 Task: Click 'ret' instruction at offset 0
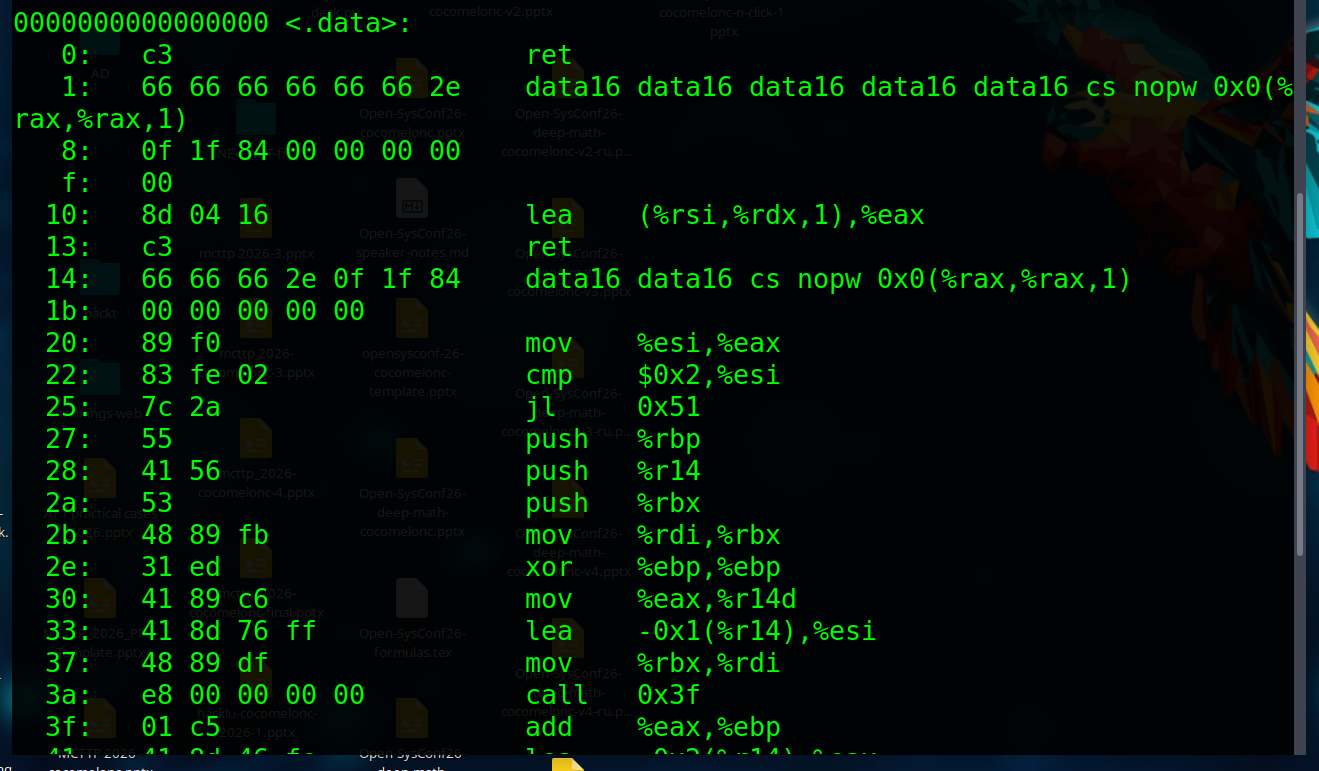pyautogui.click(x=549, y=55)
